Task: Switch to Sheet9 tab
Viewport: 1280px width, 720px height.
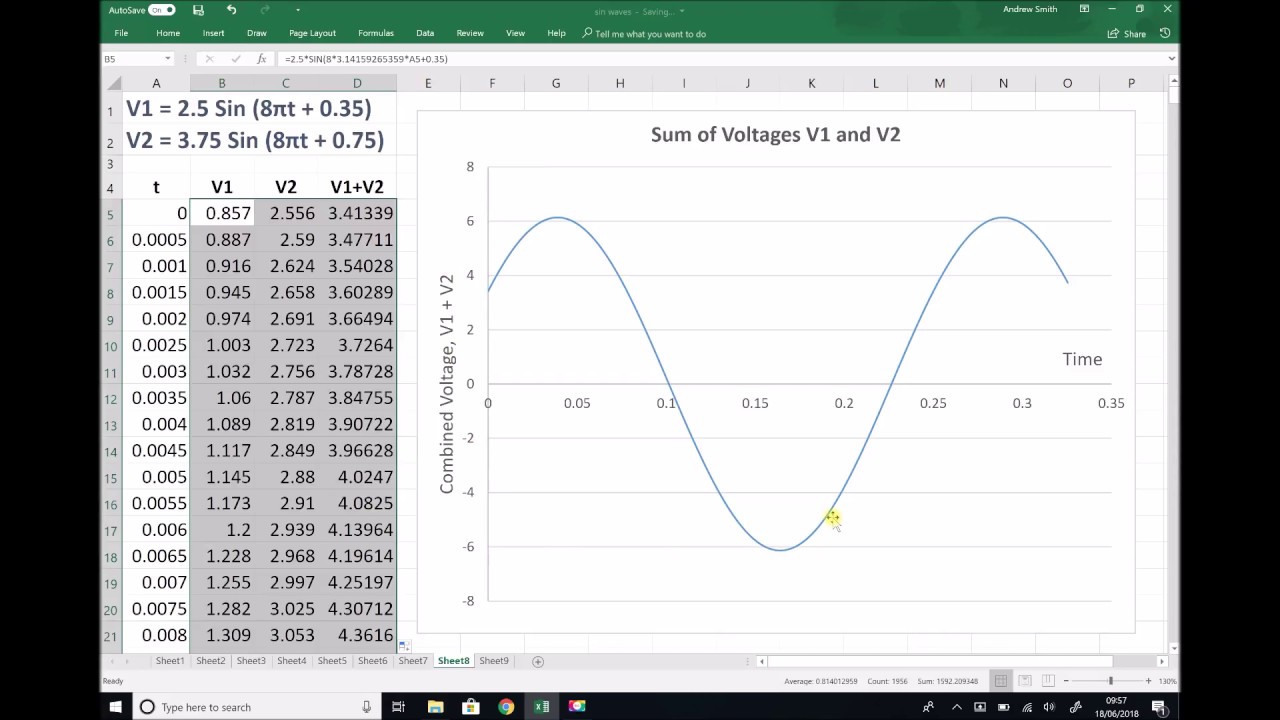Action: coord(494,661)
